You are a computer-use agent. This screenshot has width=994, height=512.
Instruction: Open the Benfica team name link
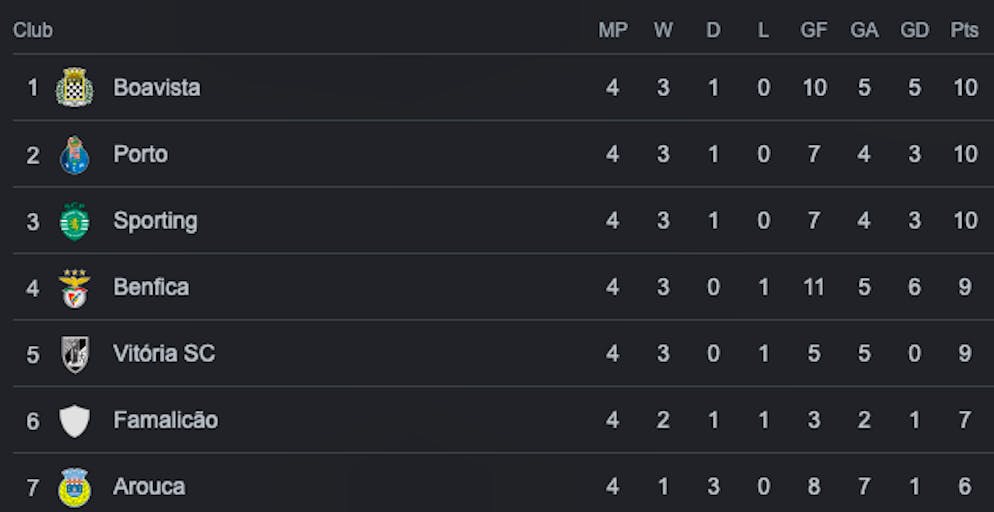(151, 288)
